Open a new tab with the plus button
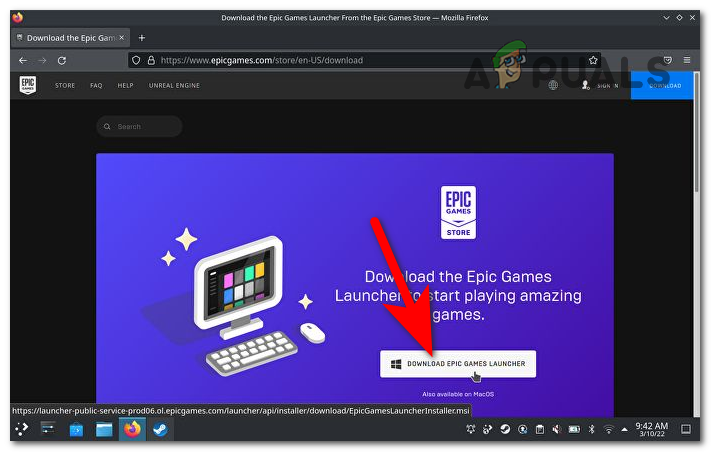This screenshot has width=711, height=452. pos(141,38)
